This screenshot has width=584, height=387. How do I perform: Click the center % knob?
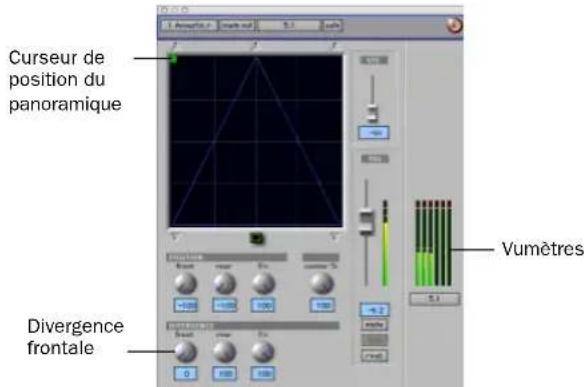(x=322, y=284)
